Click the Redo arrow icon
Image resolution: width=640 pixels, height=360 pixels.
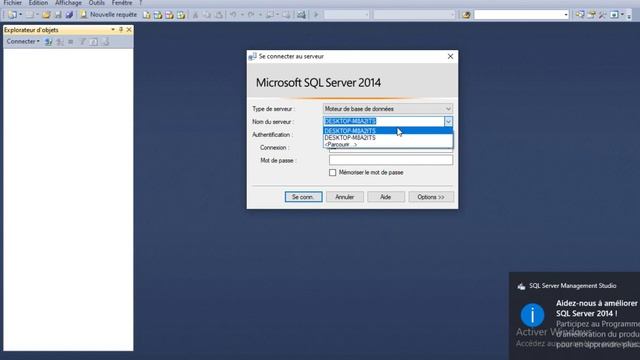tap(251, 15)
